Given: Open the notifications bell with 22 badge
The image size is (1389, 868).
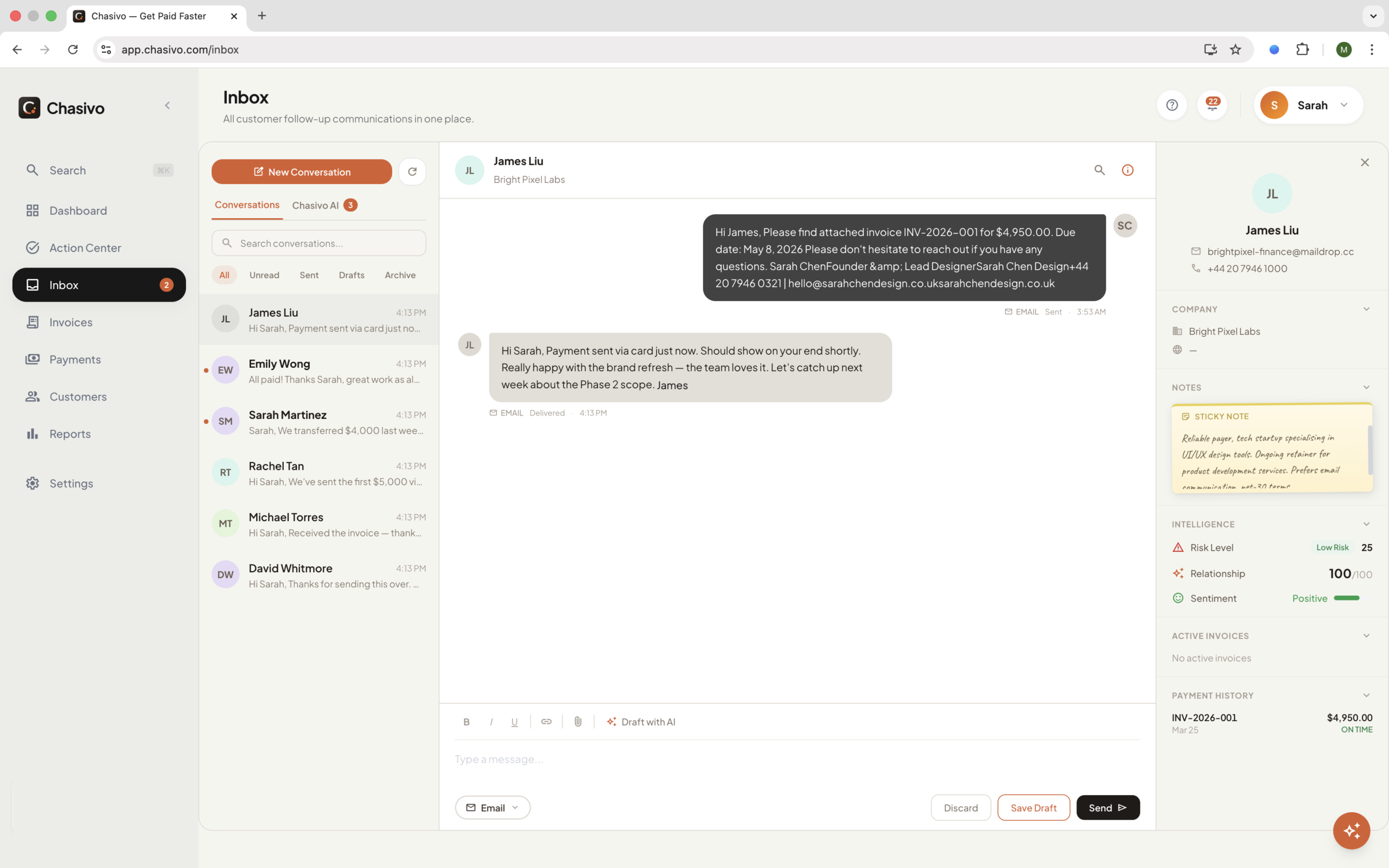Looking at the screenshot, I should pyautogui.click(x=1212, y=105).
